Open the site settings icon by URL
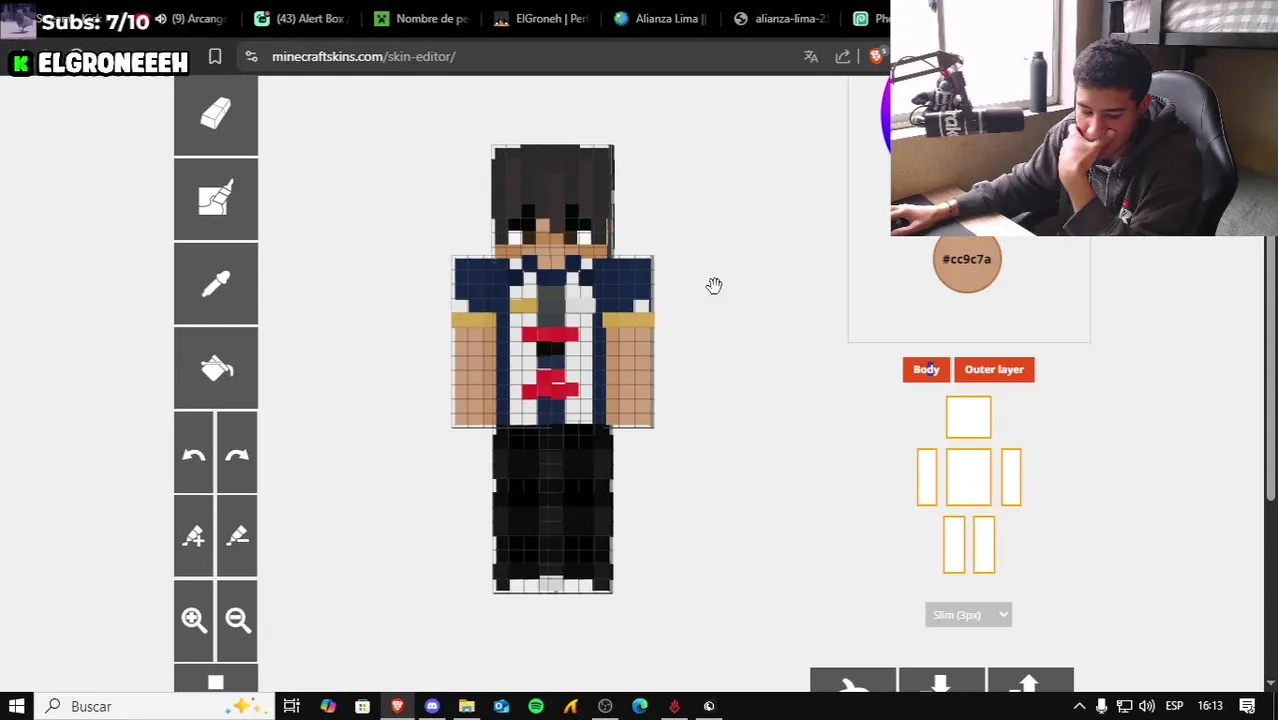The width and height of the screenshot is (1278, 720). [251, 57]
